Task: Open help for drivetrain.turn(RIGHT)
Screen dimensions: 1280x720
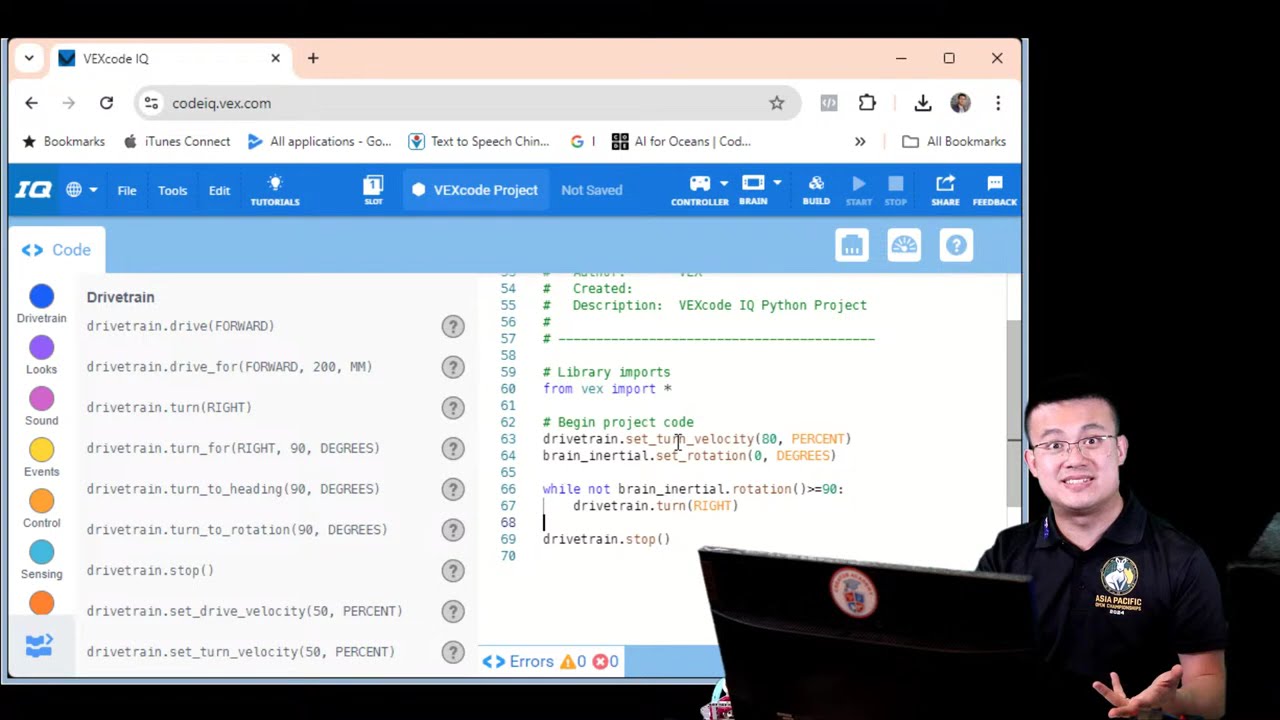Action: pos(453,408)
